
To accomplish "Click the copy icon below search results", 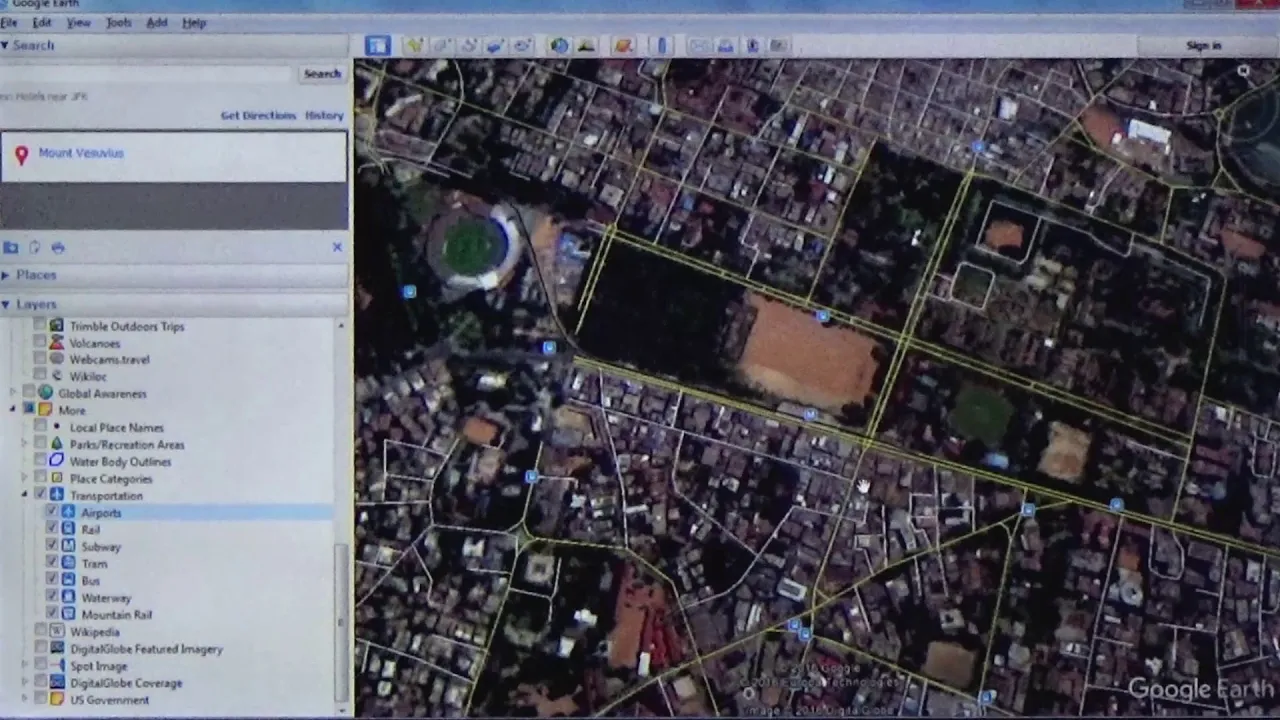I will click(x=35, y=247).
